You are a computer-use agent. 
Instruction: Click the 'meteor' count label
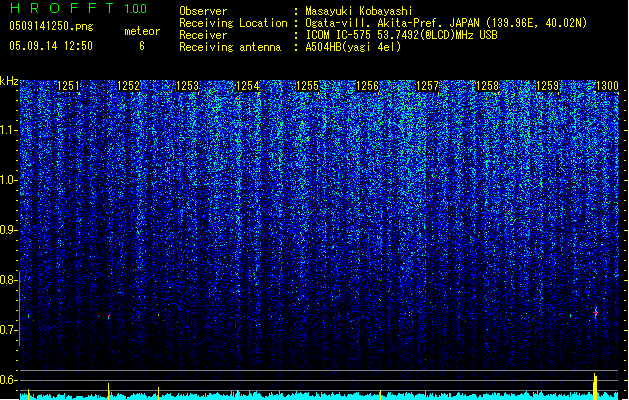[142, 31]
